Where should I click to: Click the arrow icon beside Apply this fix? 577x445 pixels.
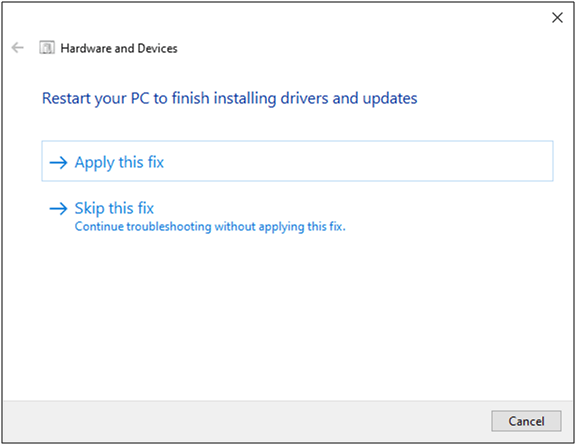(58, 162)
